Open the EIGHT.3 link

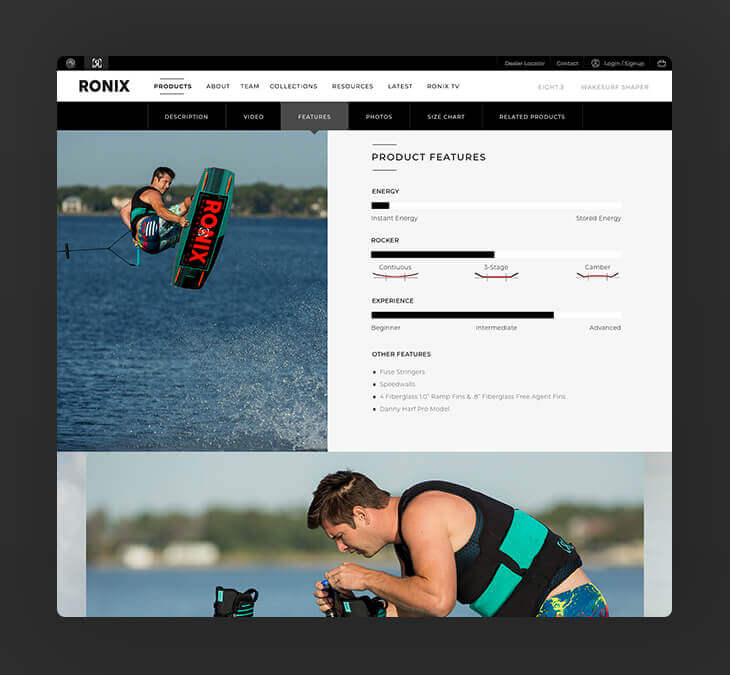tap(551, 87)
